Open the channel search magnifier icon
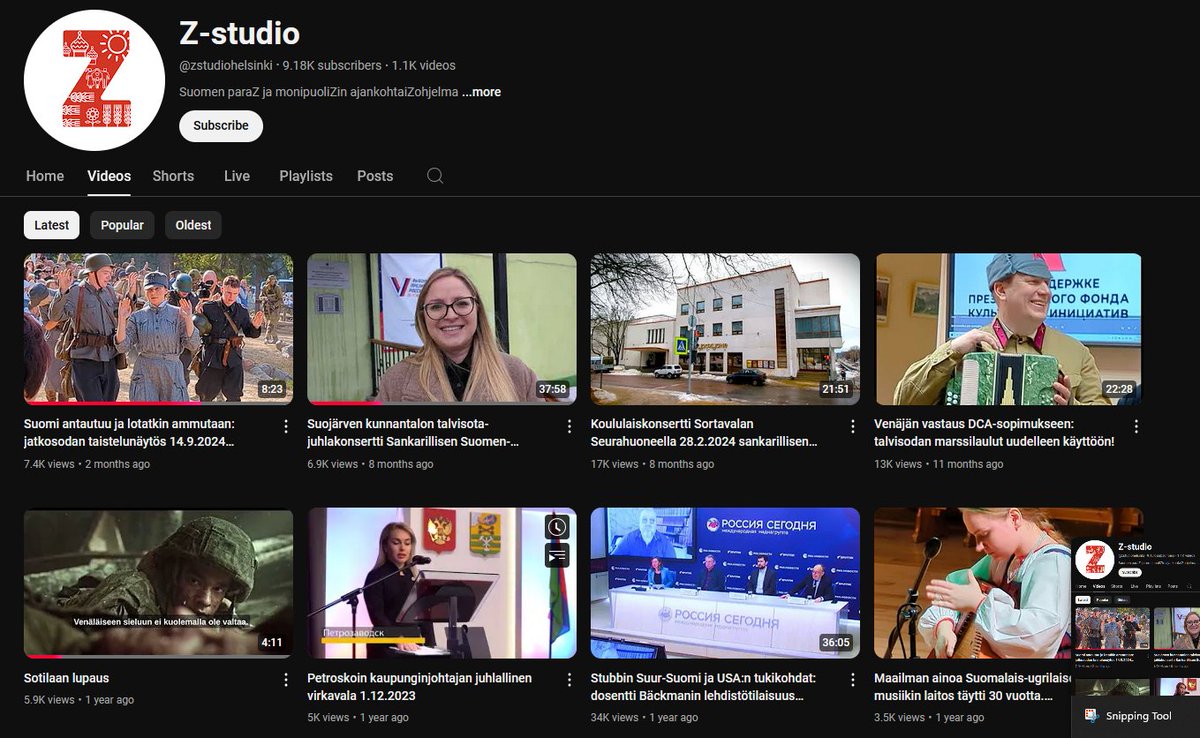The width and height of the screenshot is (1200, 738). [x=435, y=176]
